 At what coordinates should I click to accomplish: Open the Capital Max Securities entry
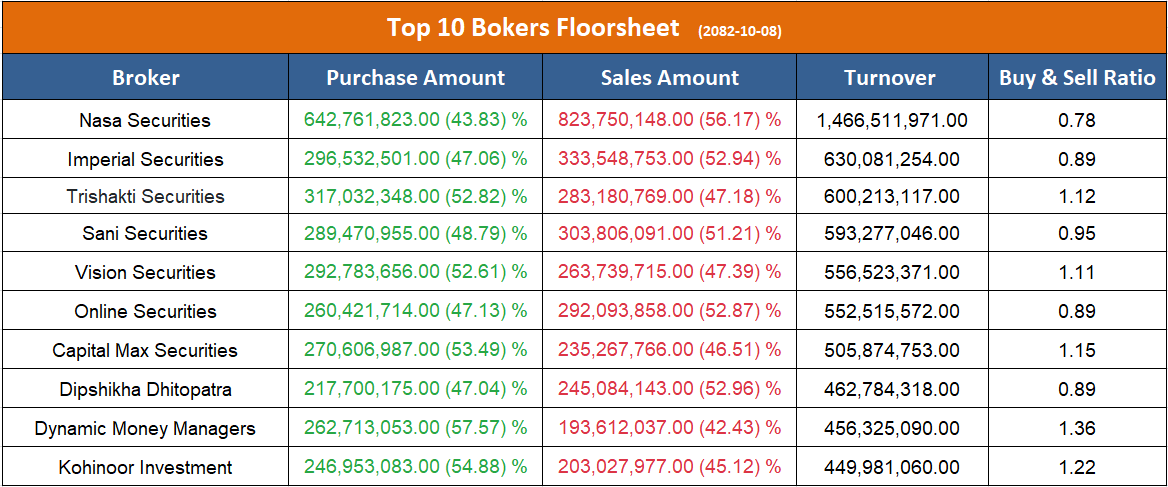pos(145,351)
